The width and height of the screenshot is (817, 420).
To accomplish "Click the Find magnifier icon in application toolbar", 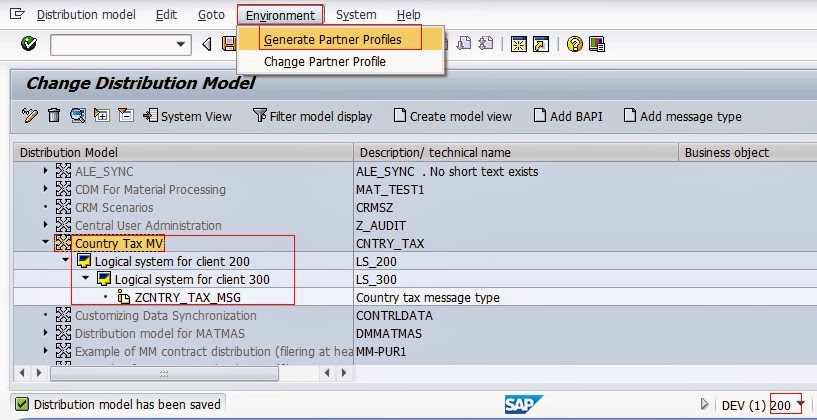I will (78, 116).
